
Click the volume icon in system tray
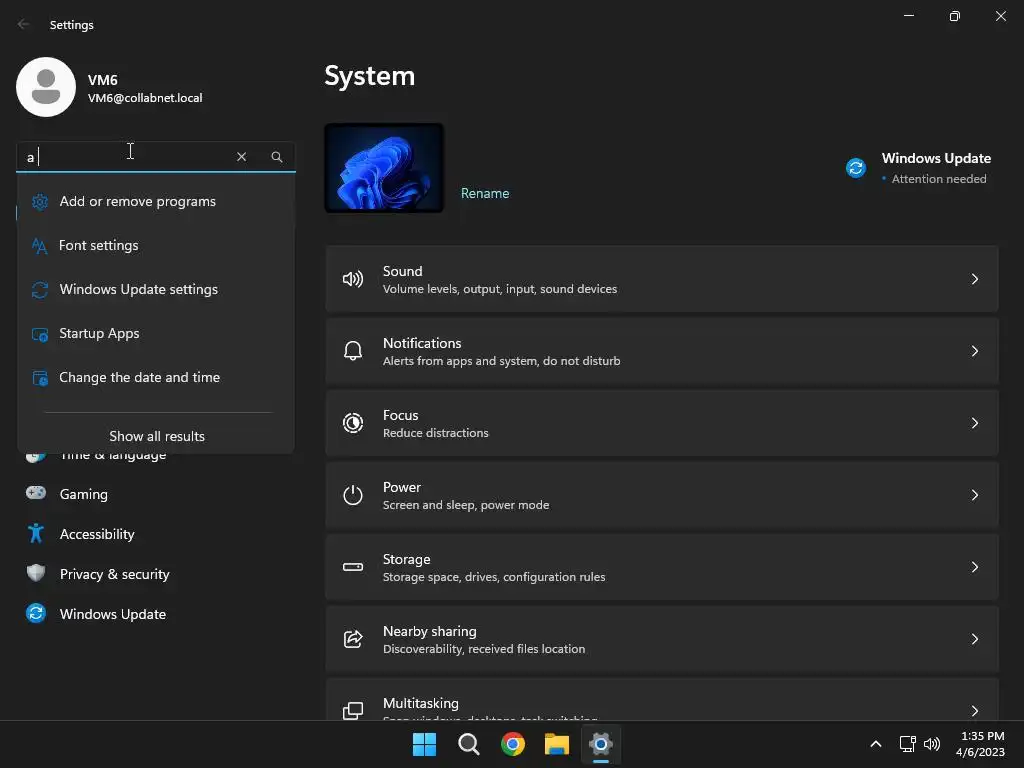[x=932, y=744]
